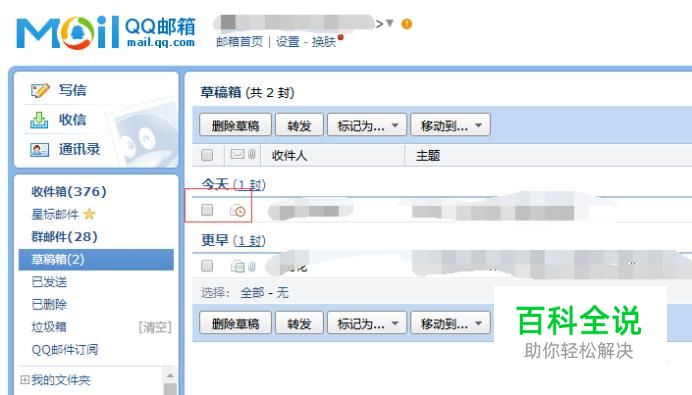Click the draft status icon in 更早 row
This screenshot has height=395, width=692.
click(237, 266)
